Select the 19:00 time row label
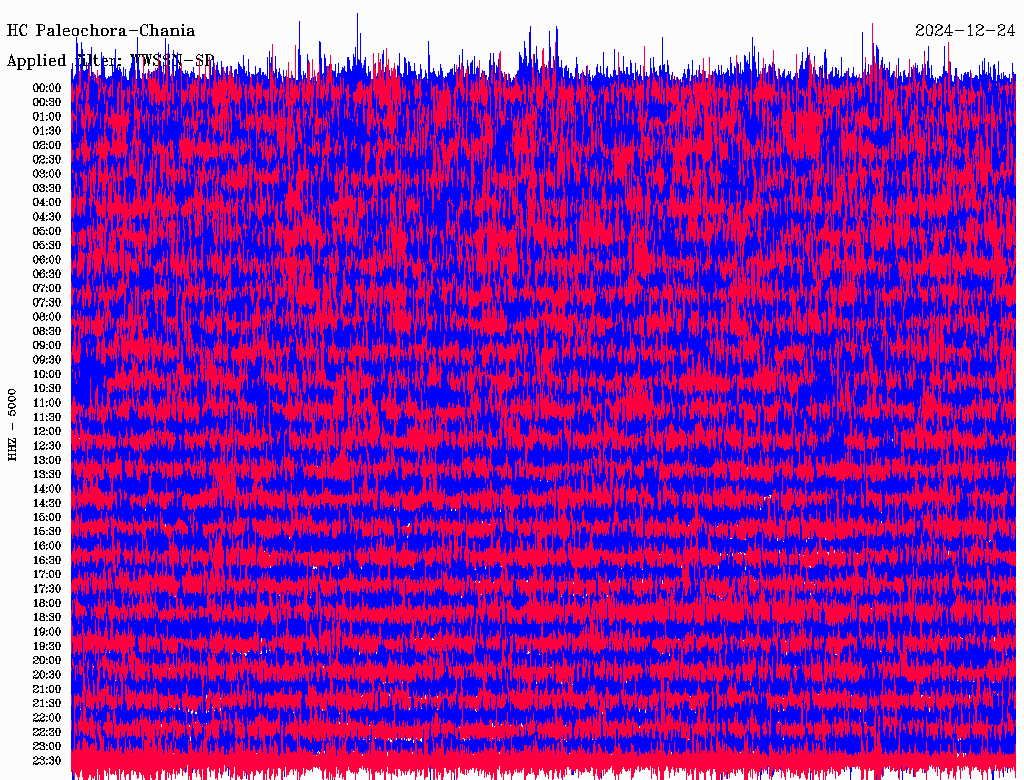 point(47,632)
